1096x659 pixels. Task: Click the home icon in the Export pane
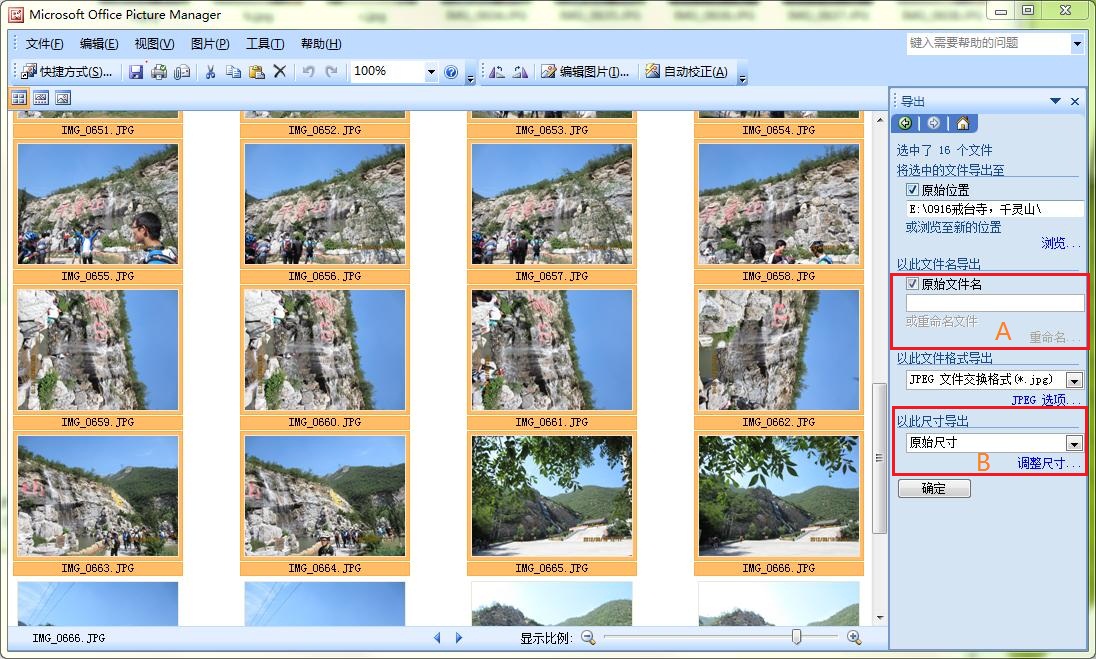(x=962, y=123)
